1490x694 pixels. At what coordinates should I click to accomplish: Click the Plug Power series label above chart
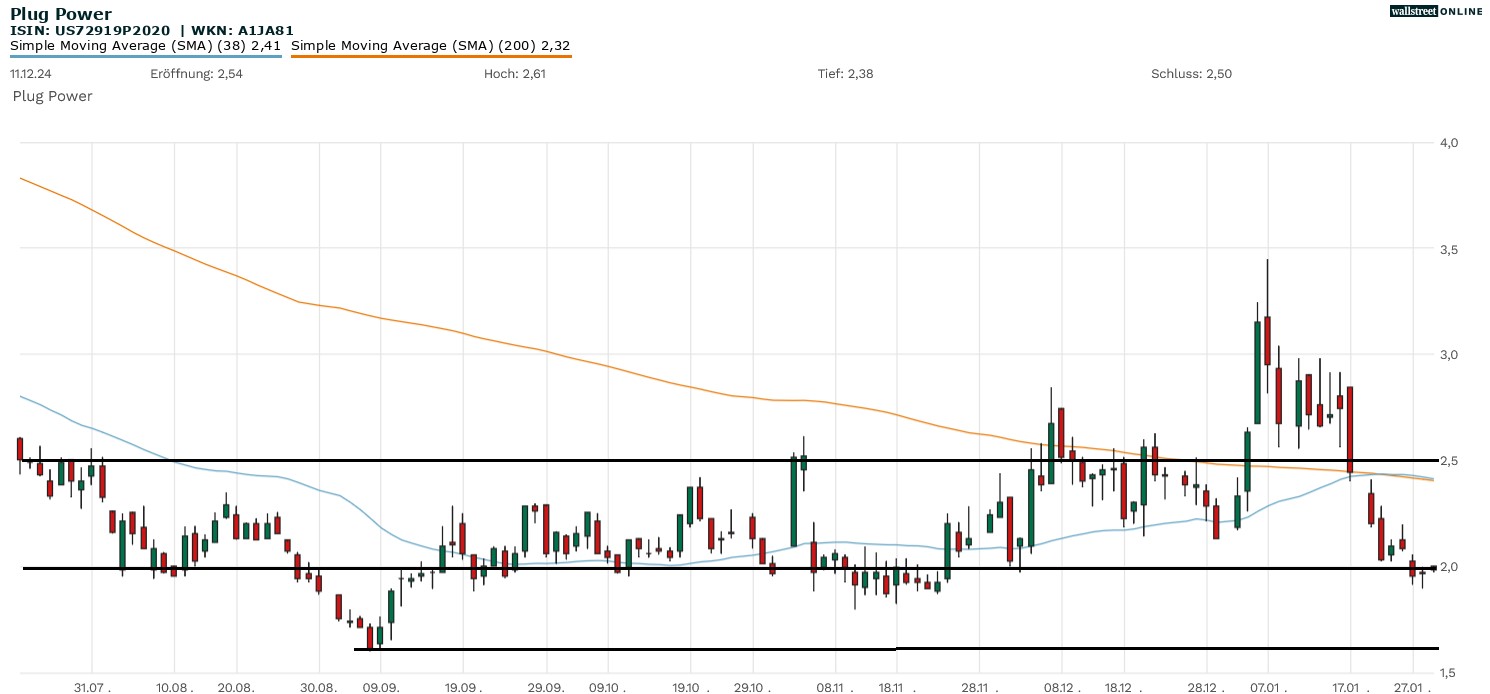[x=52, y=96]
